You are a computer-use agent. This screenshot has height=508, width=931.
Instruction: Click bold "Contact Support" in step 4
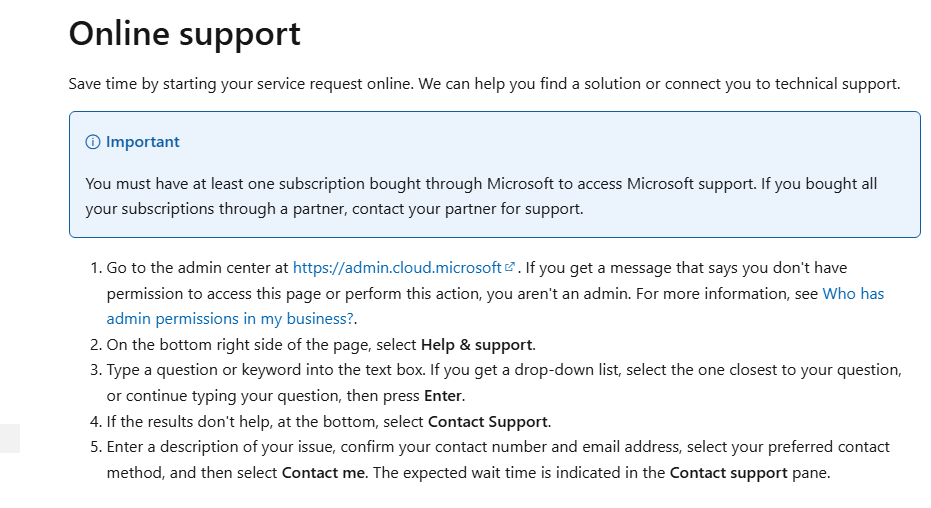pos(489,421)
